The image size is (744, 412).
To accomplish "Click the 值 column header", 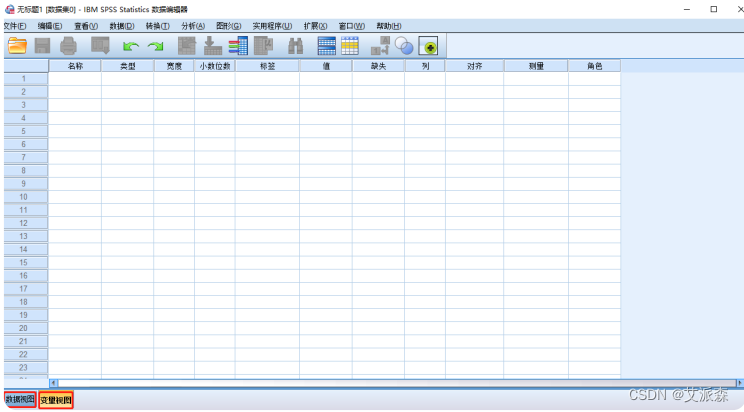I will (326, 66).
